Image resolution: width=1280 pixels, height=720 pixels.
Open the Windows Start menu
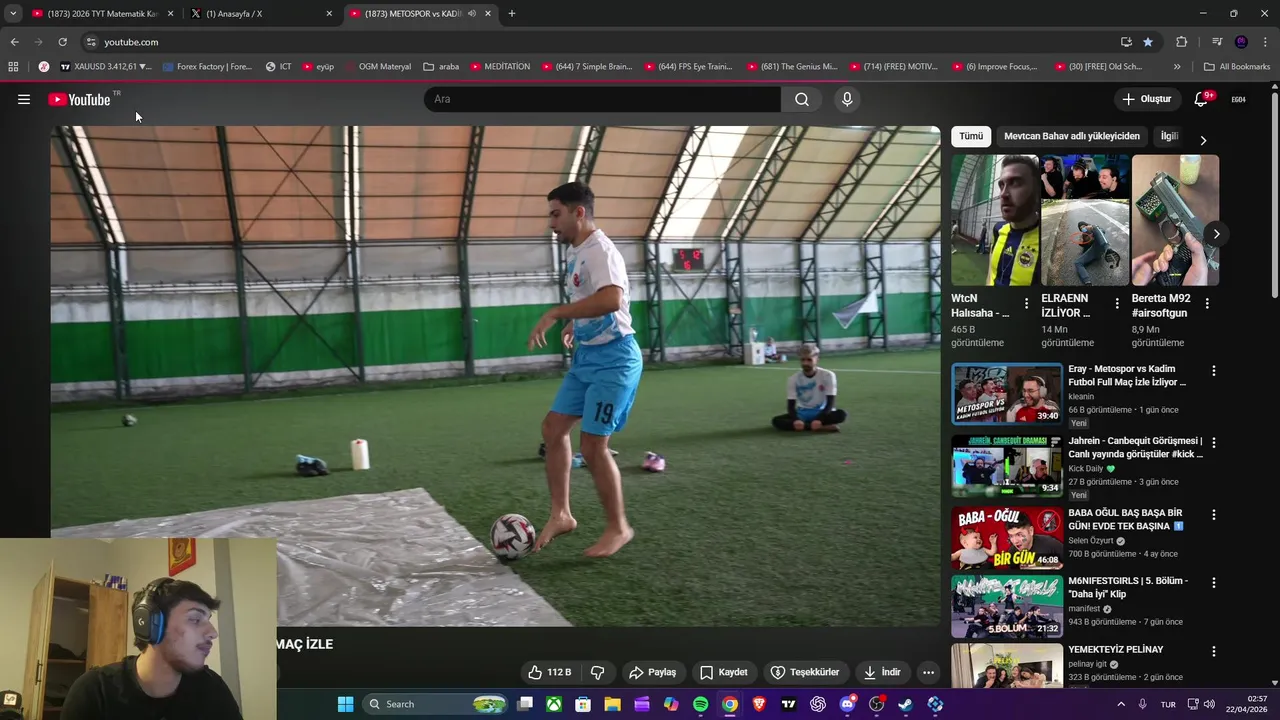point(345,704)
